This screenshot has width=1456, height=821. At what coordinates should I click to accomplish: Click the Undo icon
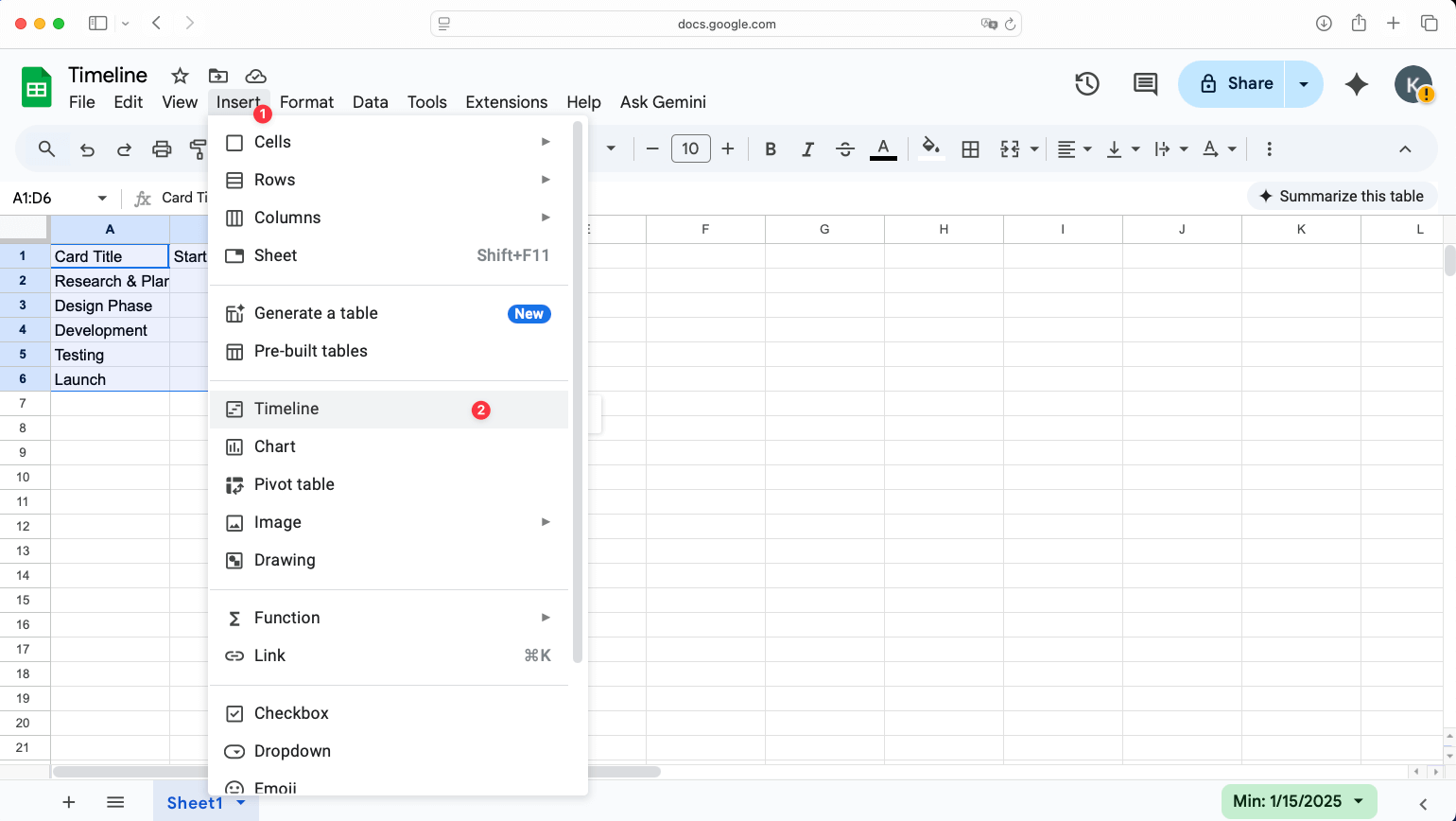(x=86, y=148)
